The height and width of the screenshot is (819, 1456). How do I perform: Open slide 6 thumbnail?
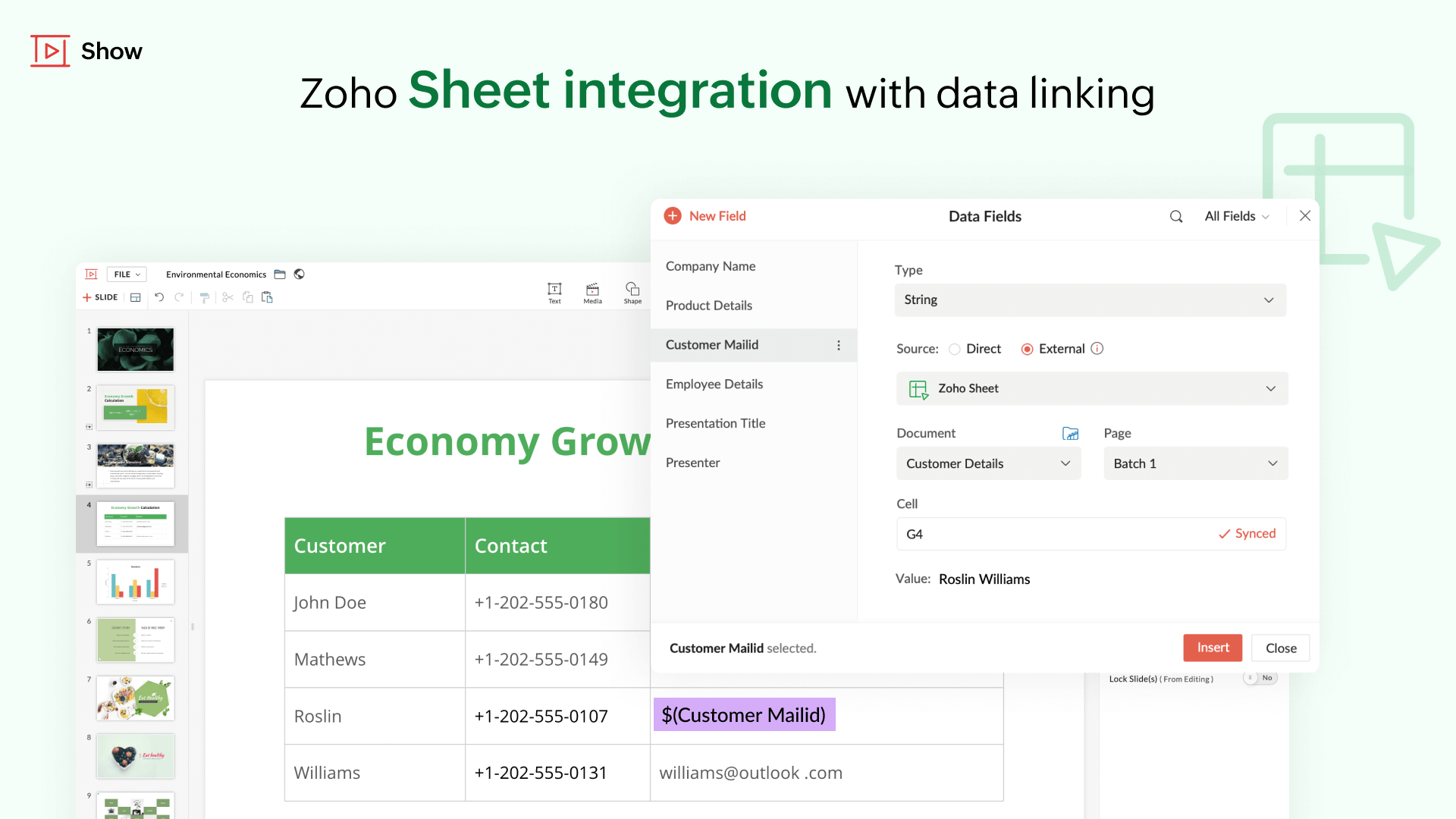(x=136, y=640)
